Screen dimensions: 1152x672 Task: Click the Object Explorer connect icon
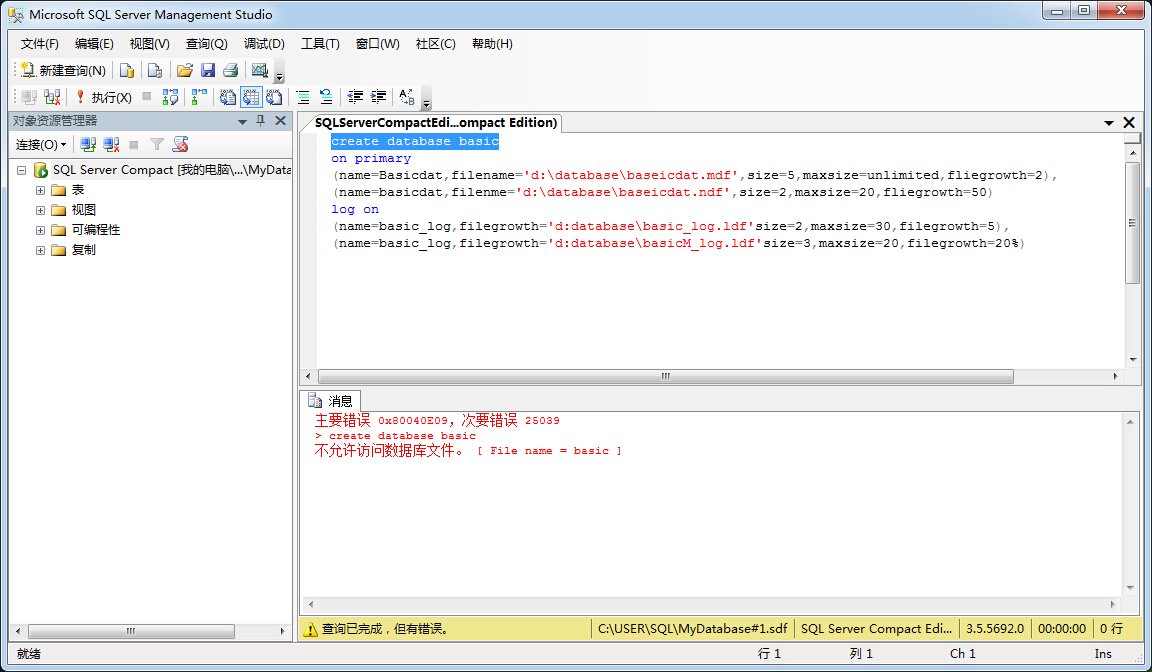(88, 145)
